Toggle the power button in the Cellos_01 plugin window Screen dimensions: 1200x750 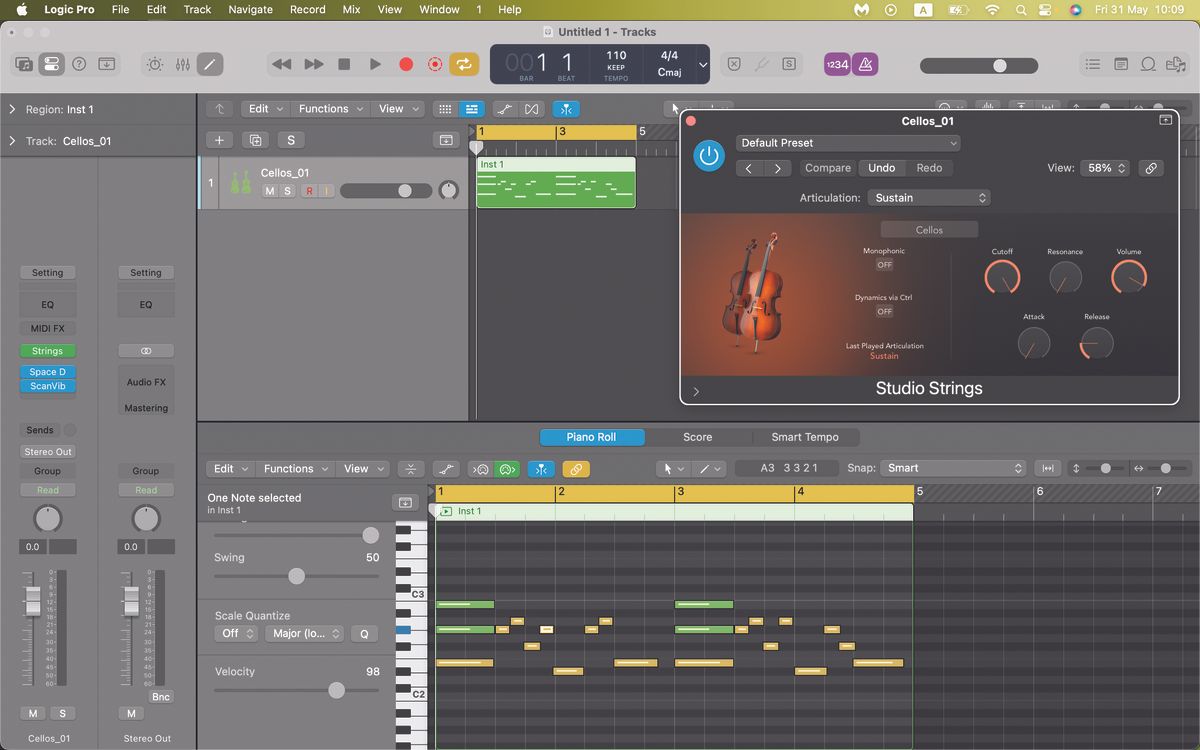709,156
